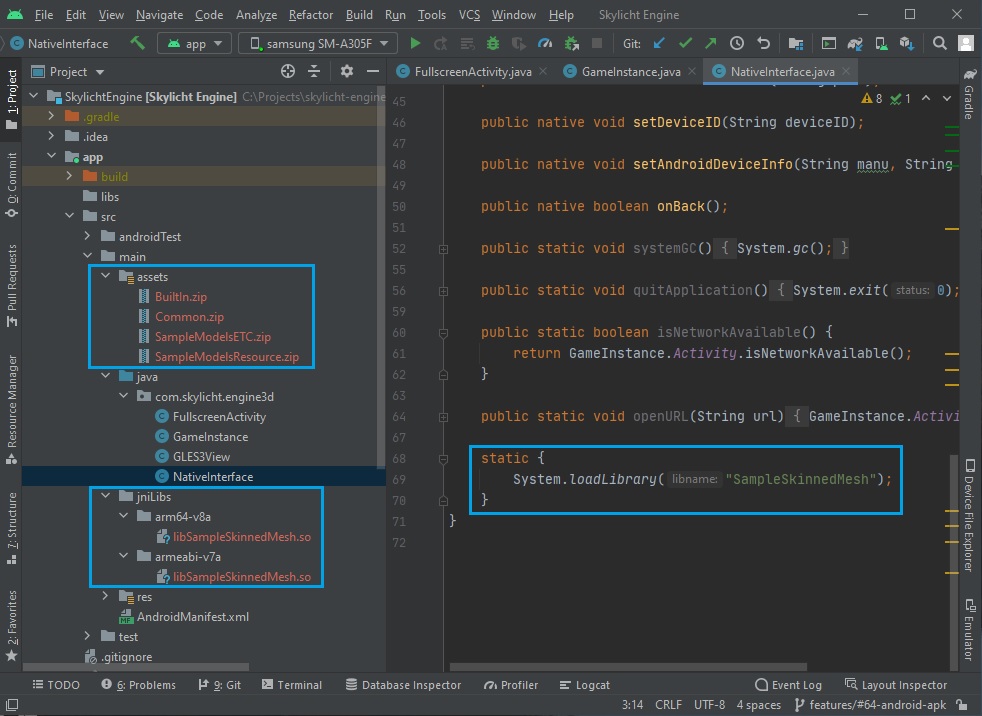
Task: Open Project Structure icon in toolbar
Action: point(795,43)
